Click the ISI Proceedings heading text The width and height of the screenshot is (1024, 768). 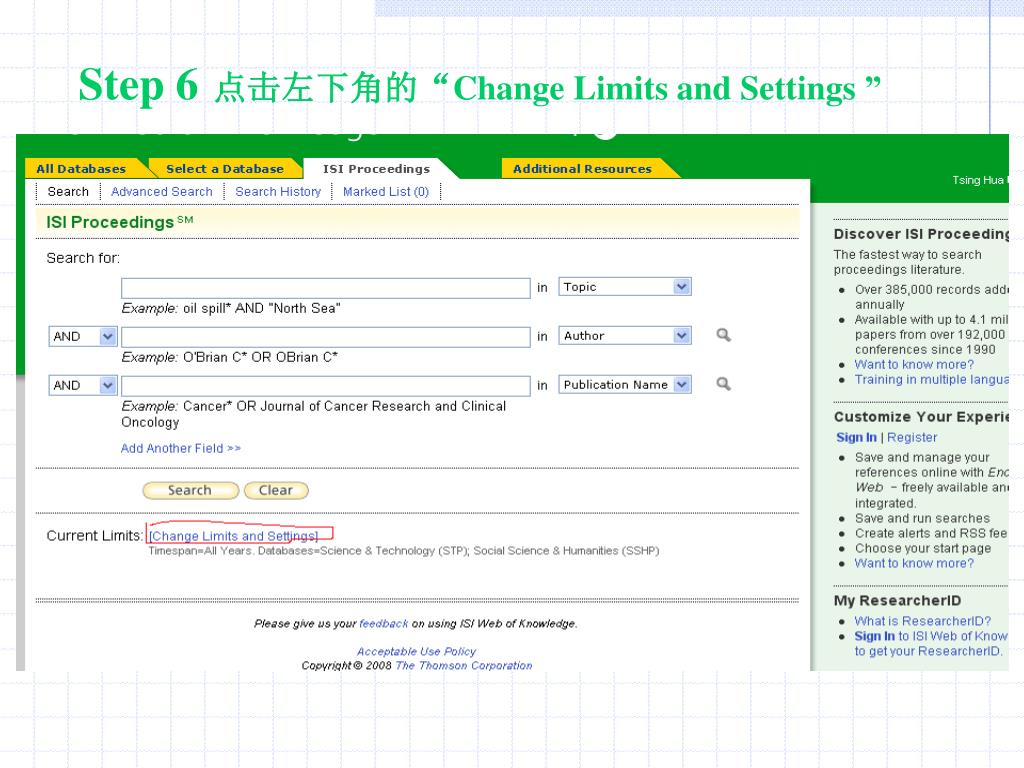click(x=120, y=222)
